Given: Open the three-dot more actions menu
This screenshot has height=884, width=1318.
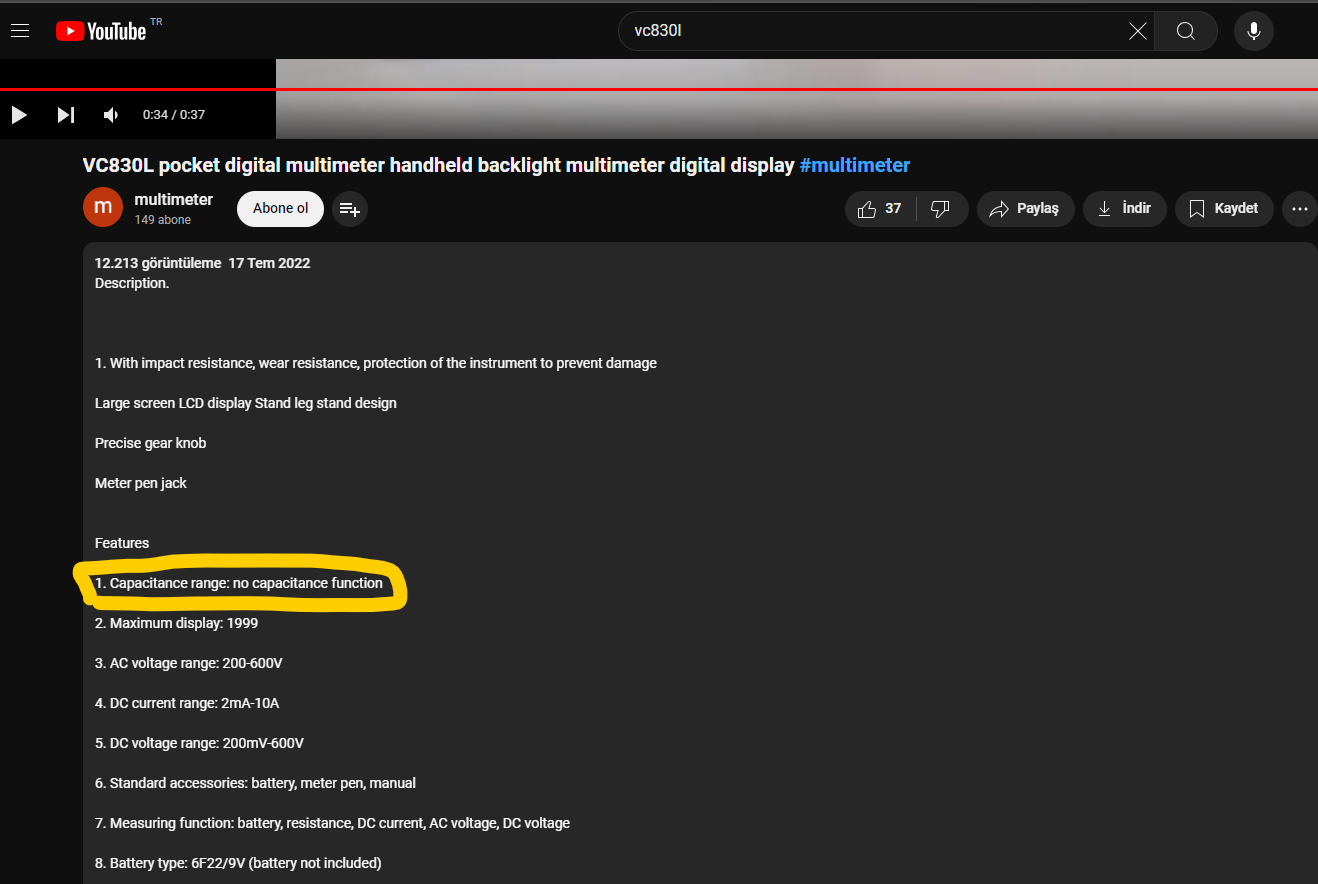Looking at the screenshot, I should pos(1300,209).
